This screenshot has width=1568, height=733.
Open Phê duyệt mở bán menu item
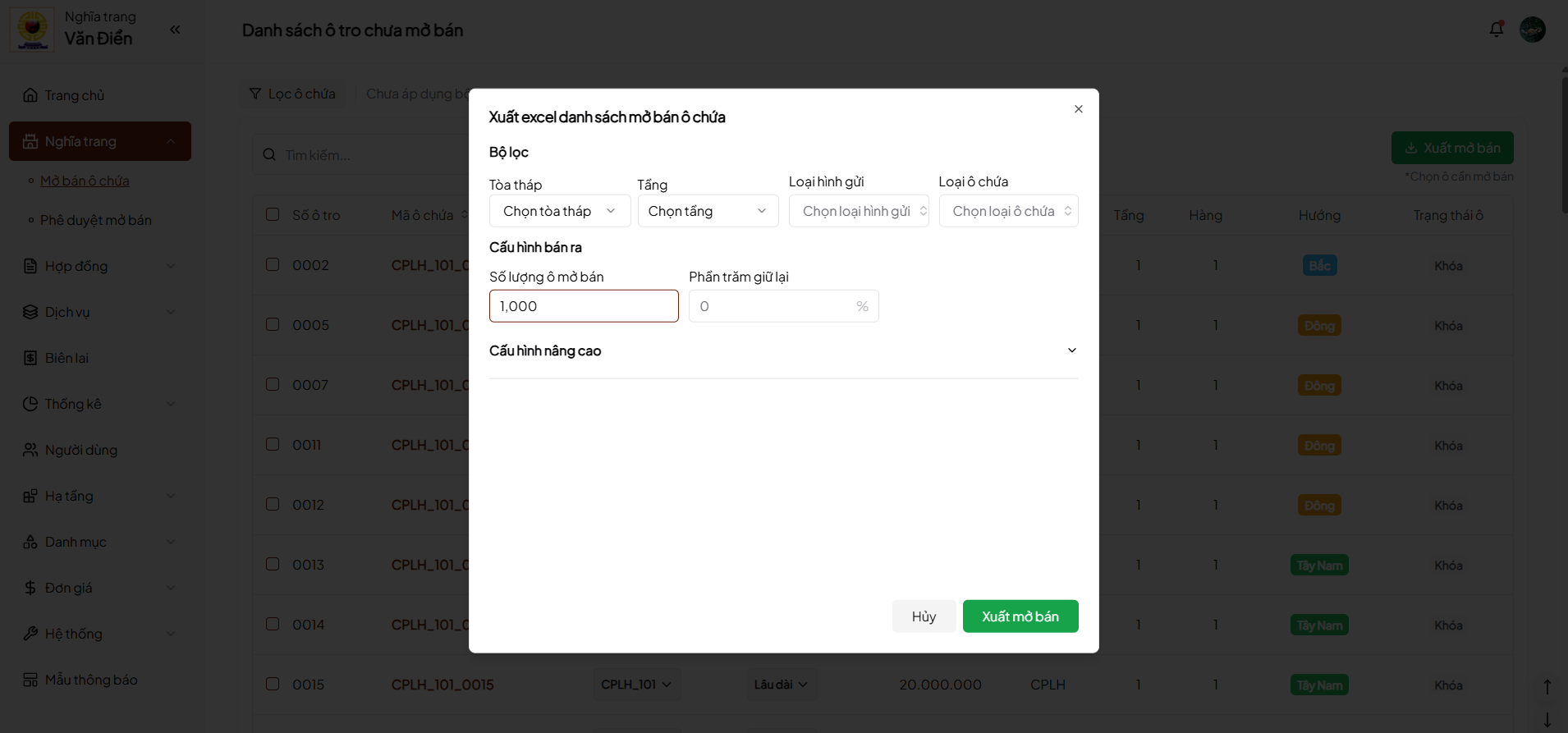tap(96, 220)
